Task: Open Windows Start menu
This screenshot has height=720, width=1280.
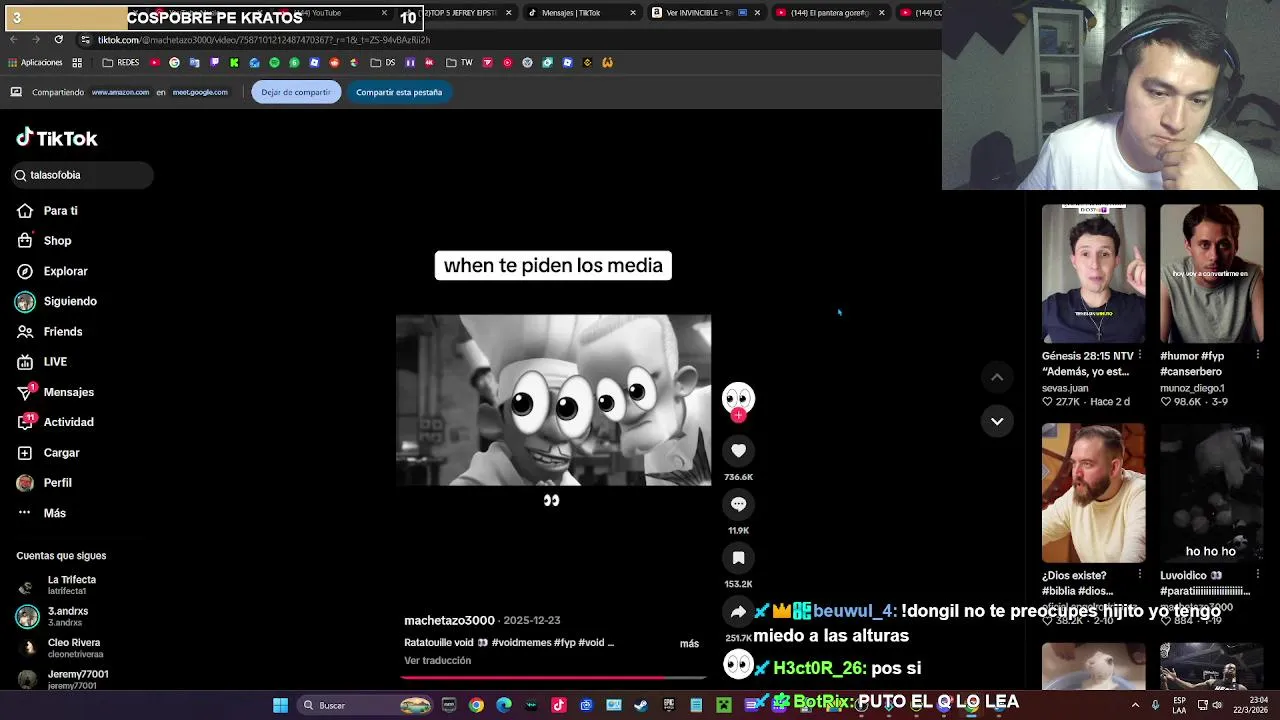Action: coord(281,705)
